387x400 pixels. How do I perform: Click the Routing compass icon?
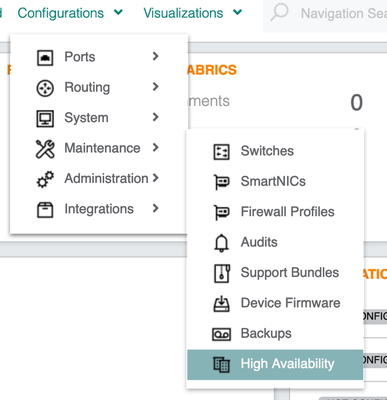coord(45,88)
